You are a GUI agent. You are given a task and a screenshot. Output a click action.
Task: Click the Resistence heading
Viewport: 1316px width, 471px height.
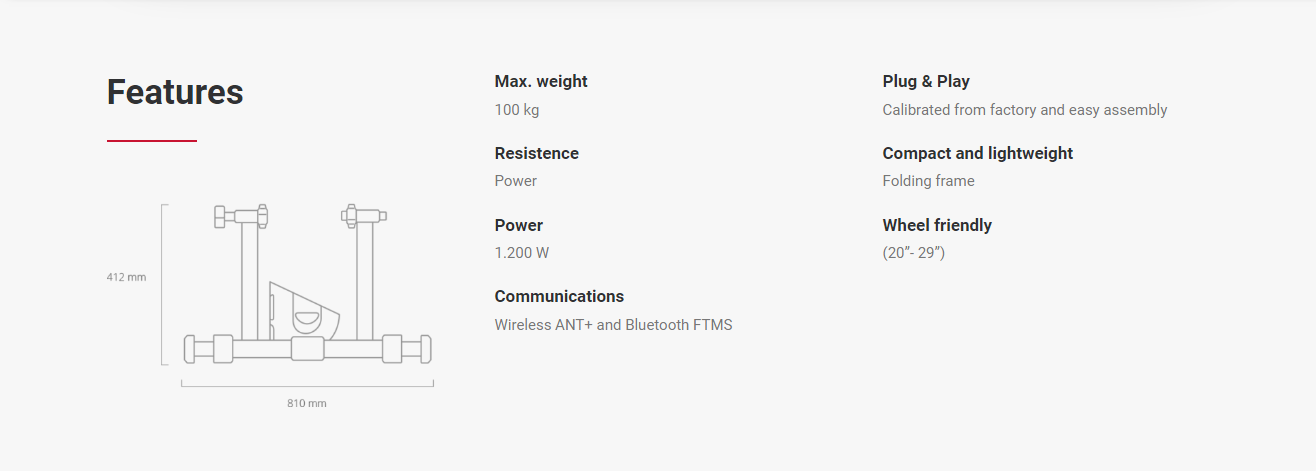(x=537, y=153)
